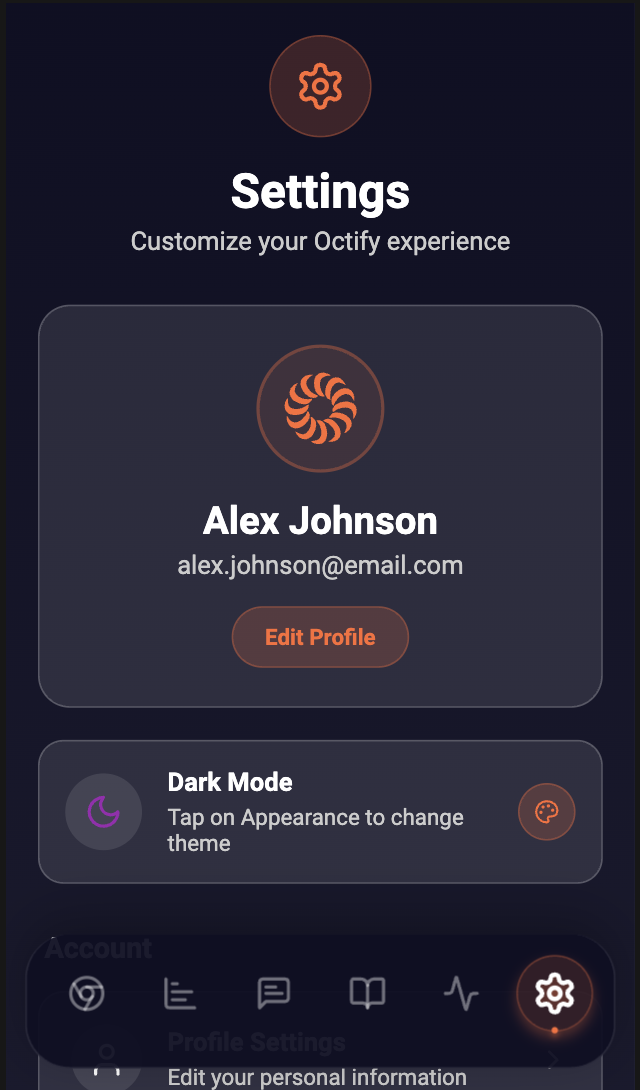Click the orange gear icon above Settings title
The image size is (640, 1090).
(320, 86)
